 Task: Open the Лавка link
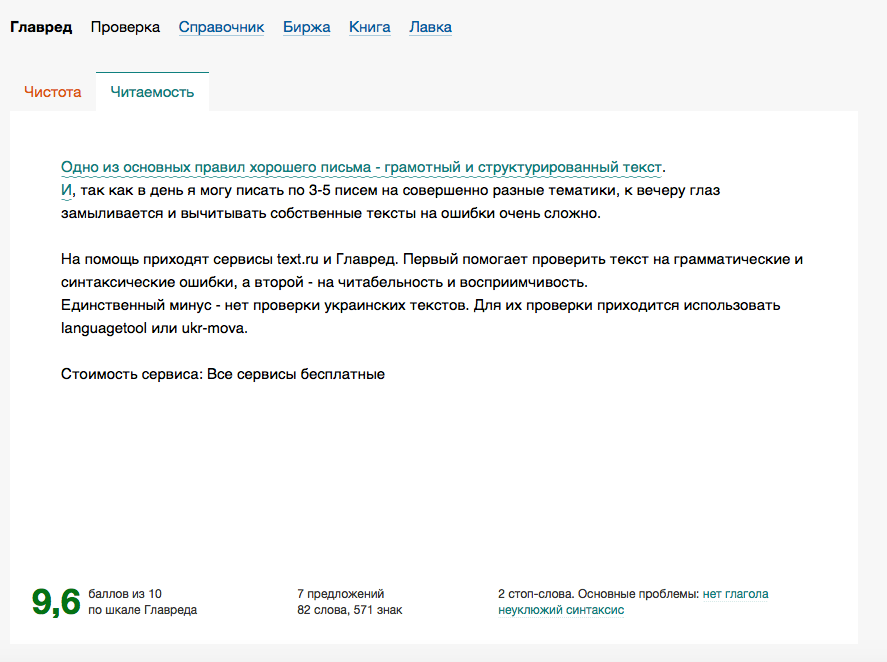tap(429, 27)
